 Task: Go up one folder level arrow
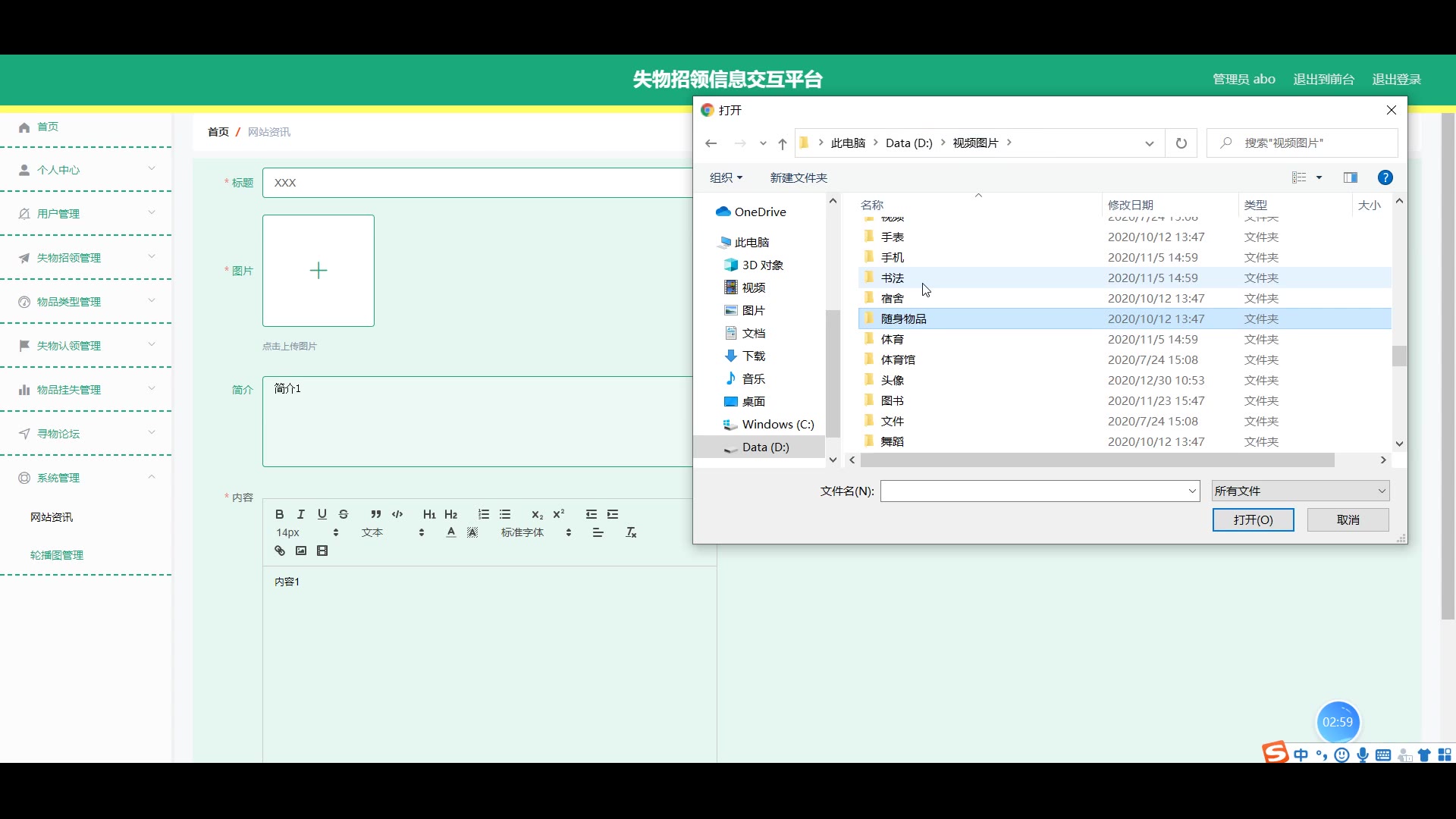(782, 143)
